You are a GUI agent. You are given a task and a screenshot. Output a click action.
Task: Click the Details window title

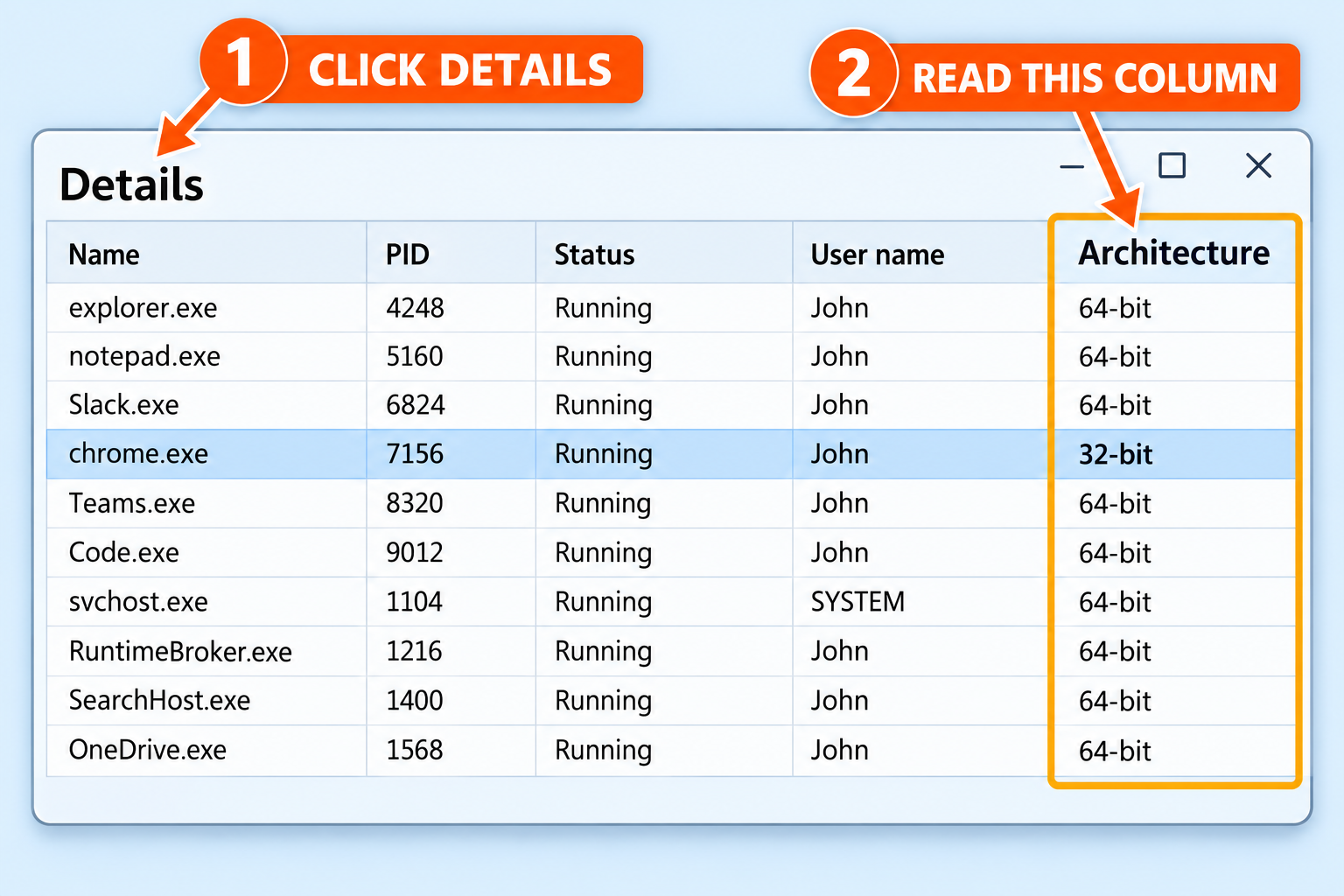(x=131, y=185)
